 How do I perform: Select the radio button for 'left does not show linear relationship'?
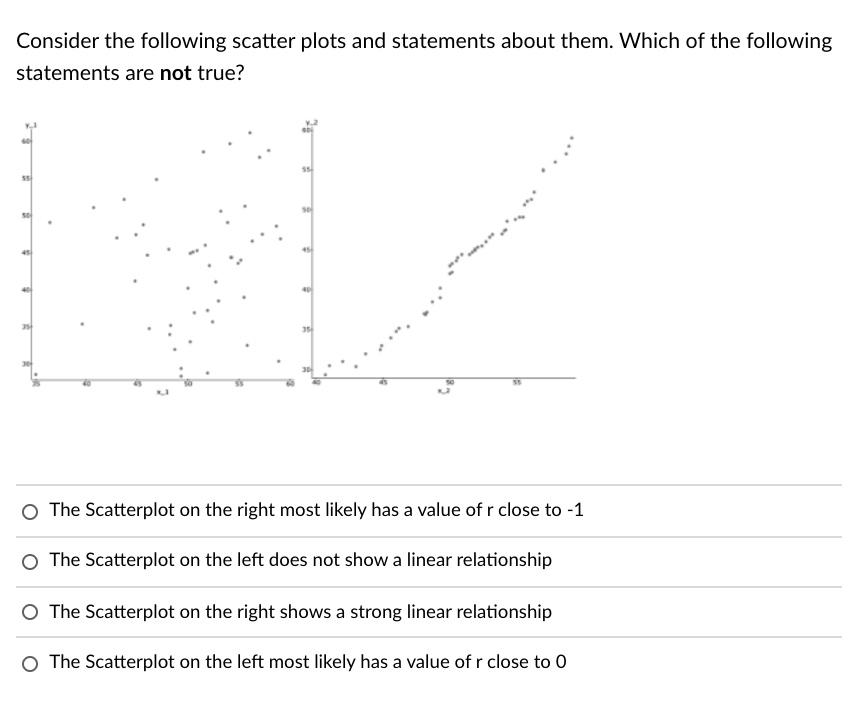[x=30, y=561]
